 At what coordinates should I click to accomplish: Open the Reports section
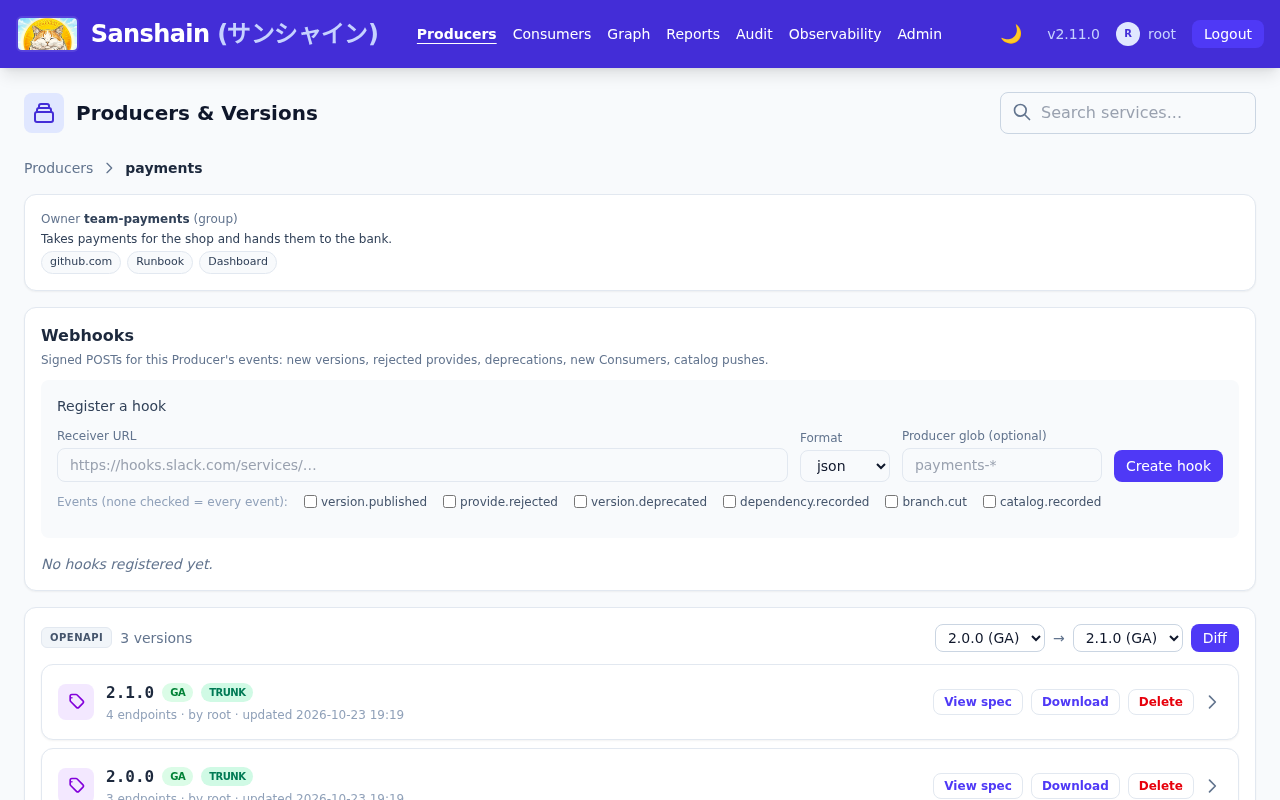point(693,34)
